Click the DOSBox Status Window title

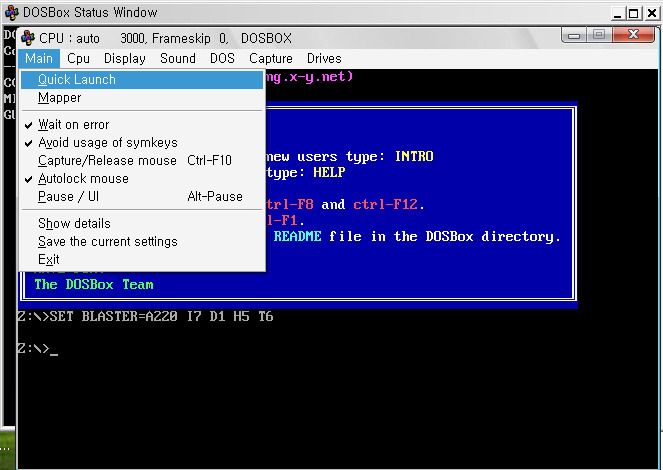[90, 13]
